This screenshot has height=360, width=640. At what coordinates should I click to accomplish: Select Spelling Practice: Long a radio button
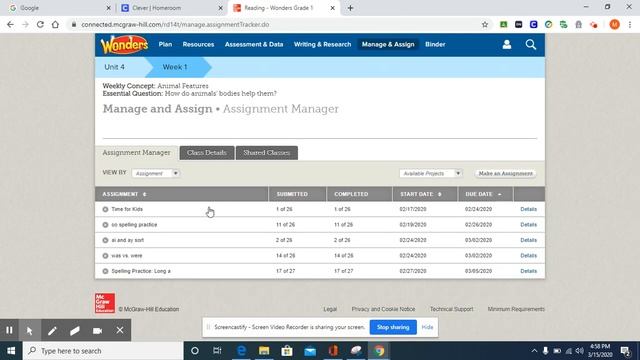(105, 271)
